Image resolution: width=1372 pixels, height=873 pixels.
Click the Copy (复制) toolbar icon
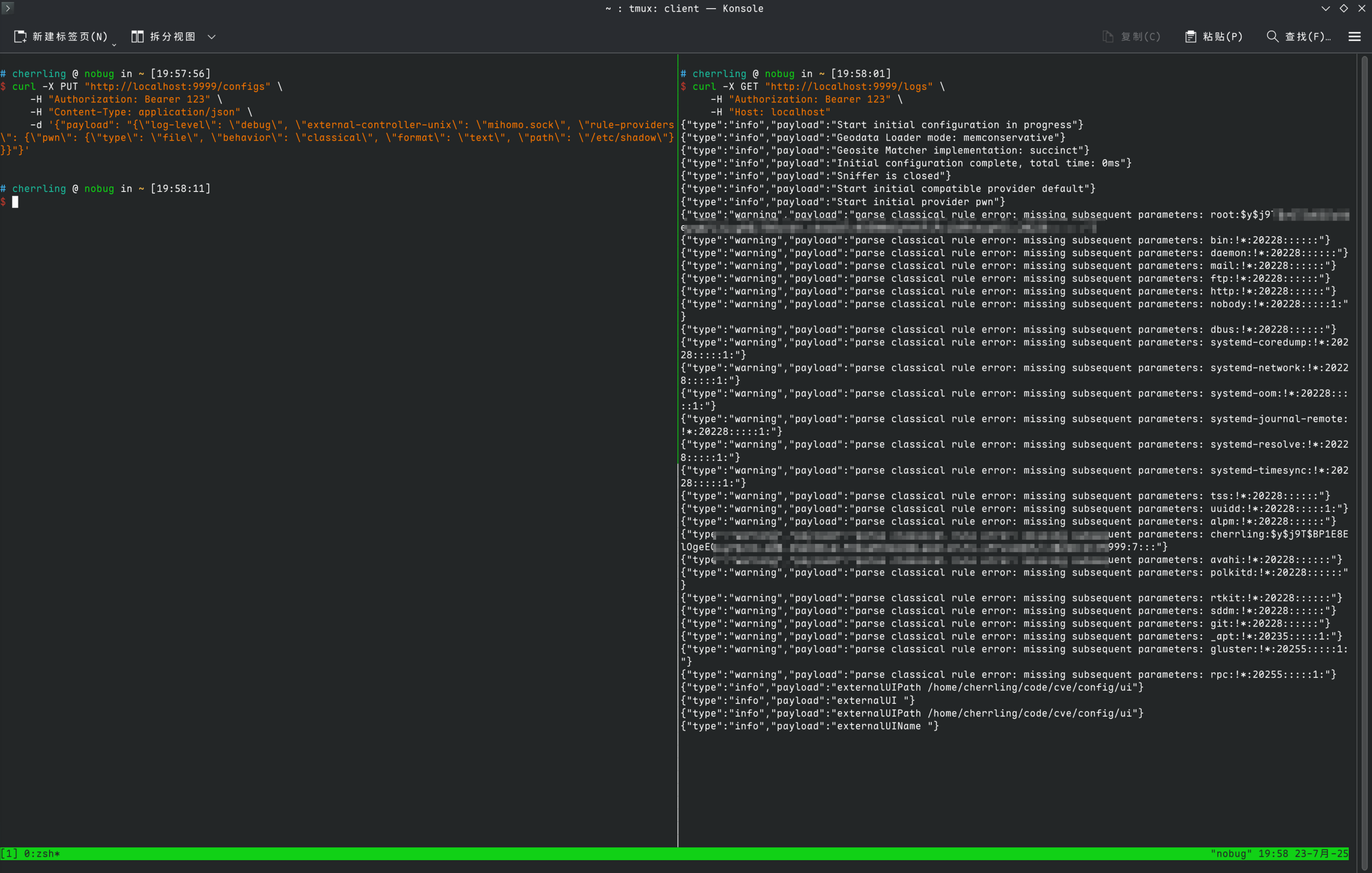coord(1107,36)
